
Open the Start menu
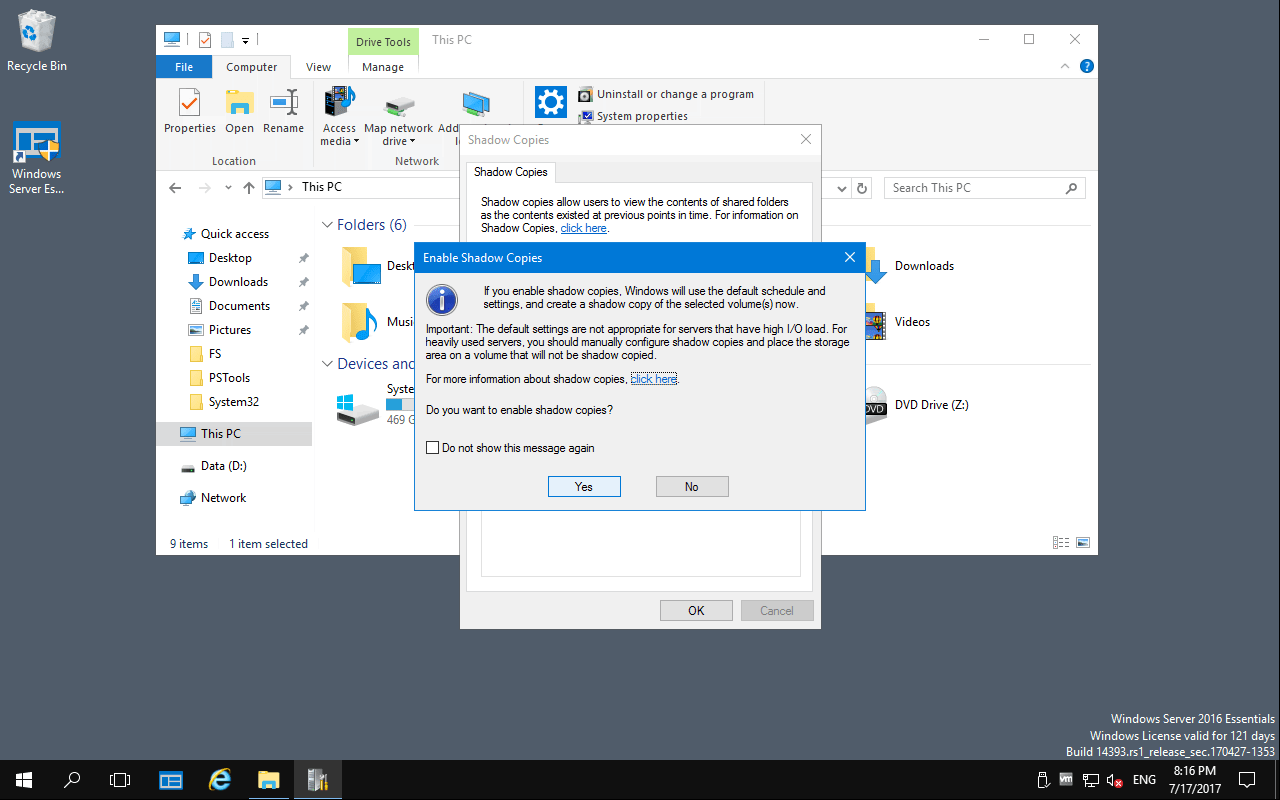point(24,780)
